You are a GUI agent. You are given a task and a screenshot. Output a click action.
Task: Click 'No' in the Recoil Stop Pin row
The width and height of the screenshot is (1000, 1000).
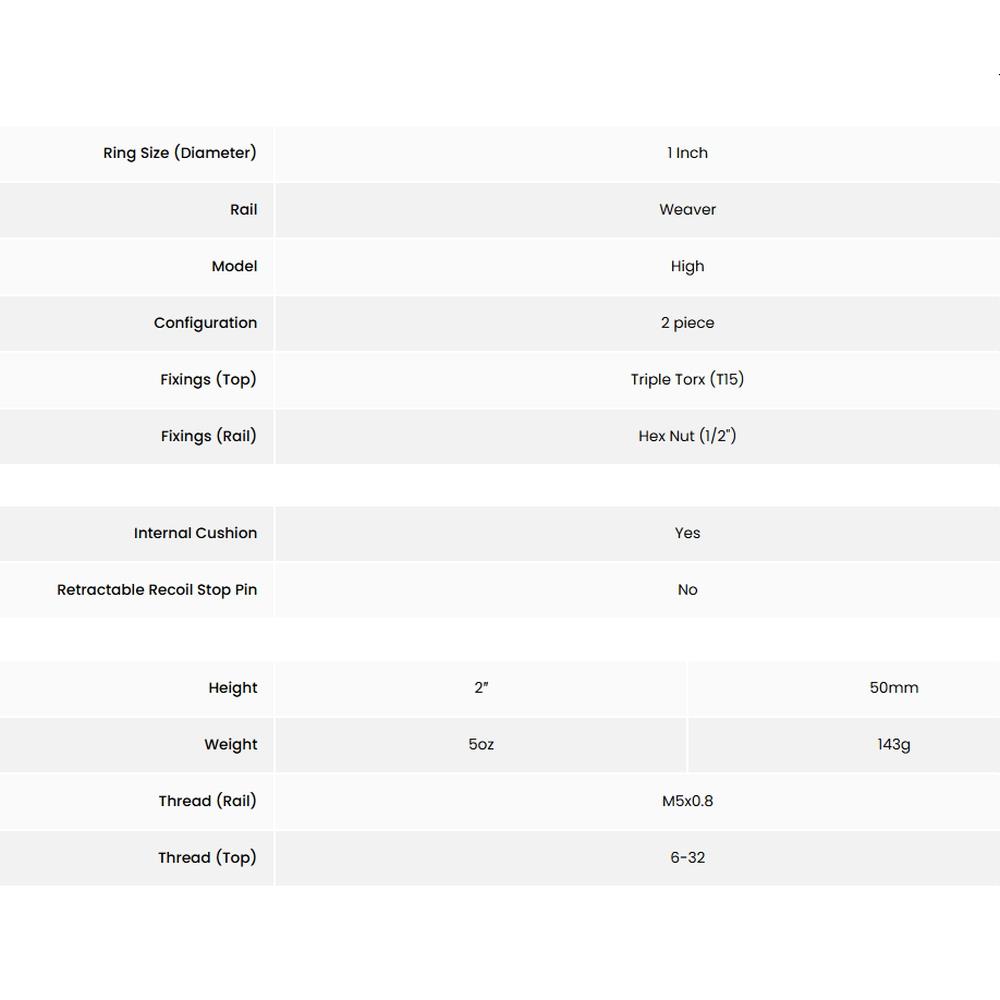click(x=687, y=590)
